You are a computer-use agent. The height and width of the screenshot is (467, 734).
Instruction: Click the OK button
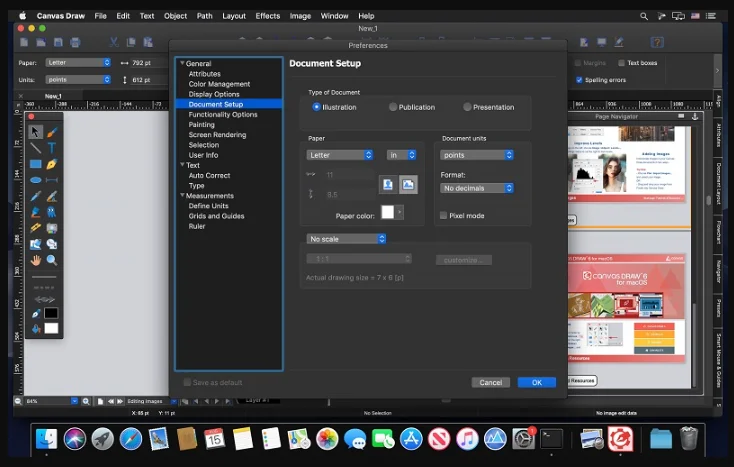click(537, 382)
